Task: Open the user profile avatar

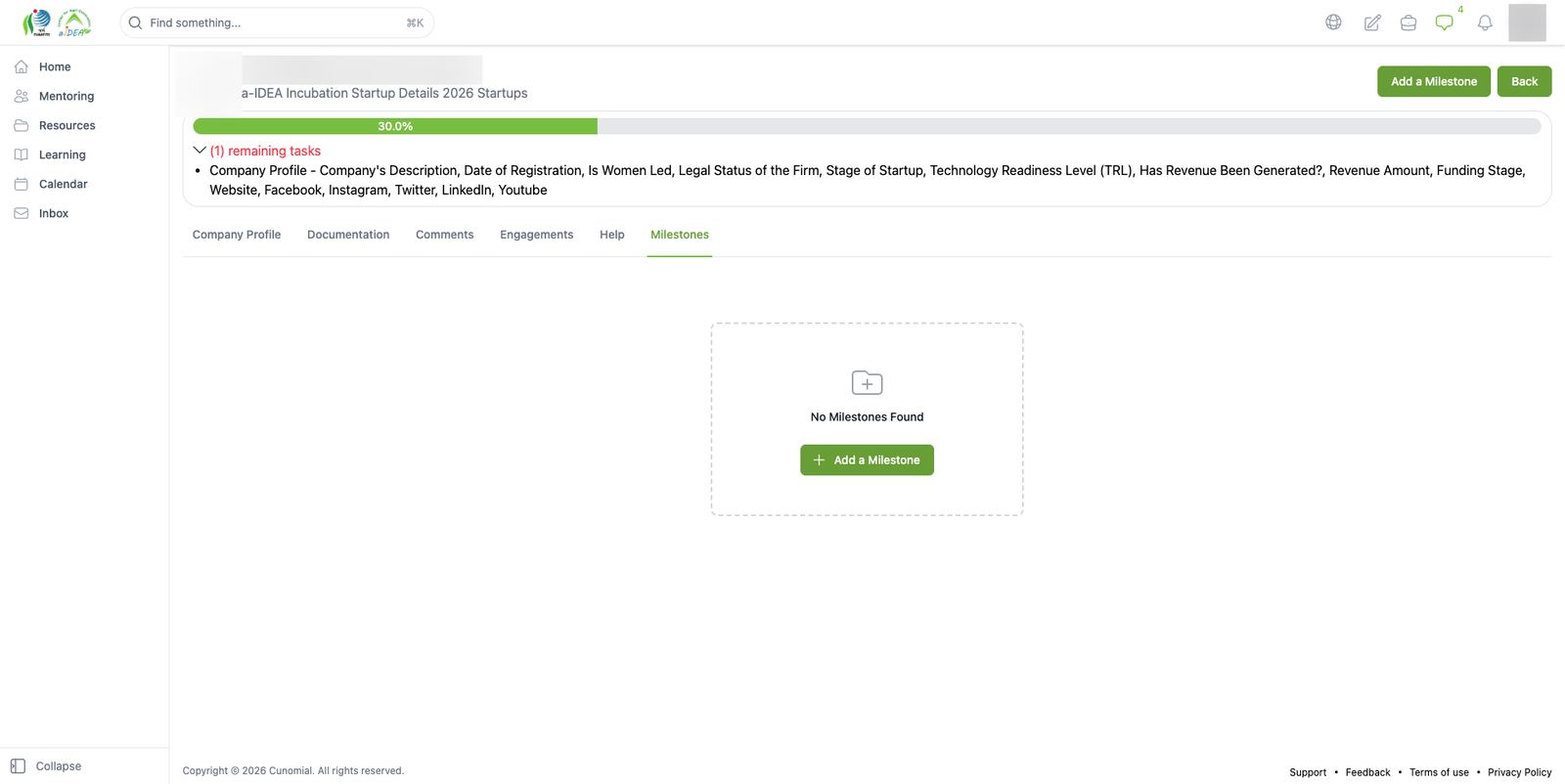Action: click(x=1527, y=22)
